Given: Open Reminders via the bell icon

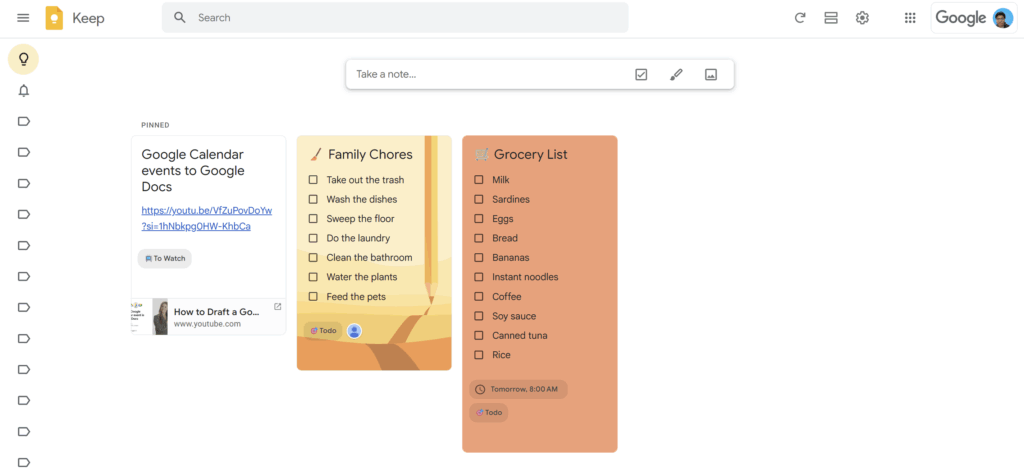Looking at the screenshot, I should [x=24, y=91].
